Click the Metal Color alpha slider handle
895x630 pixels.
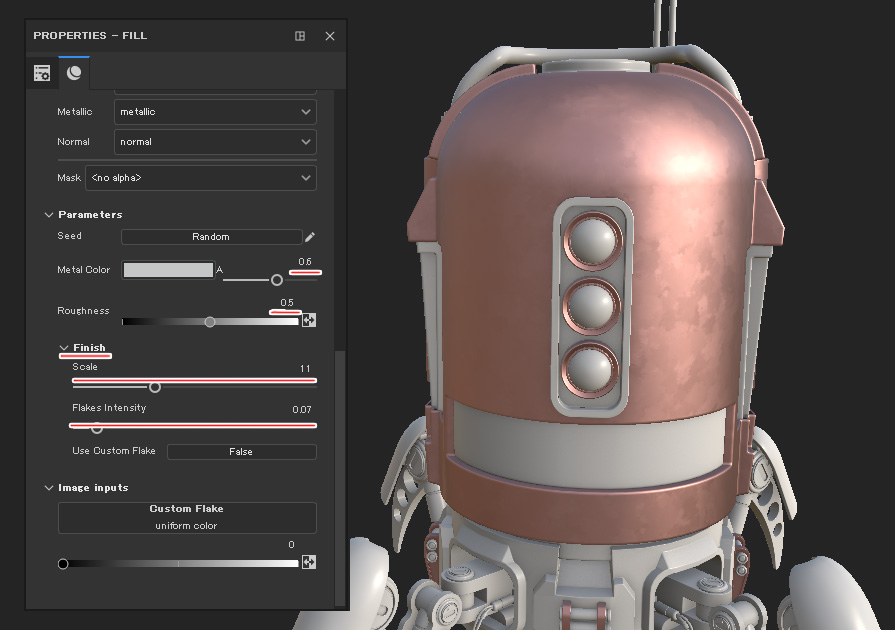coord(277,280)
